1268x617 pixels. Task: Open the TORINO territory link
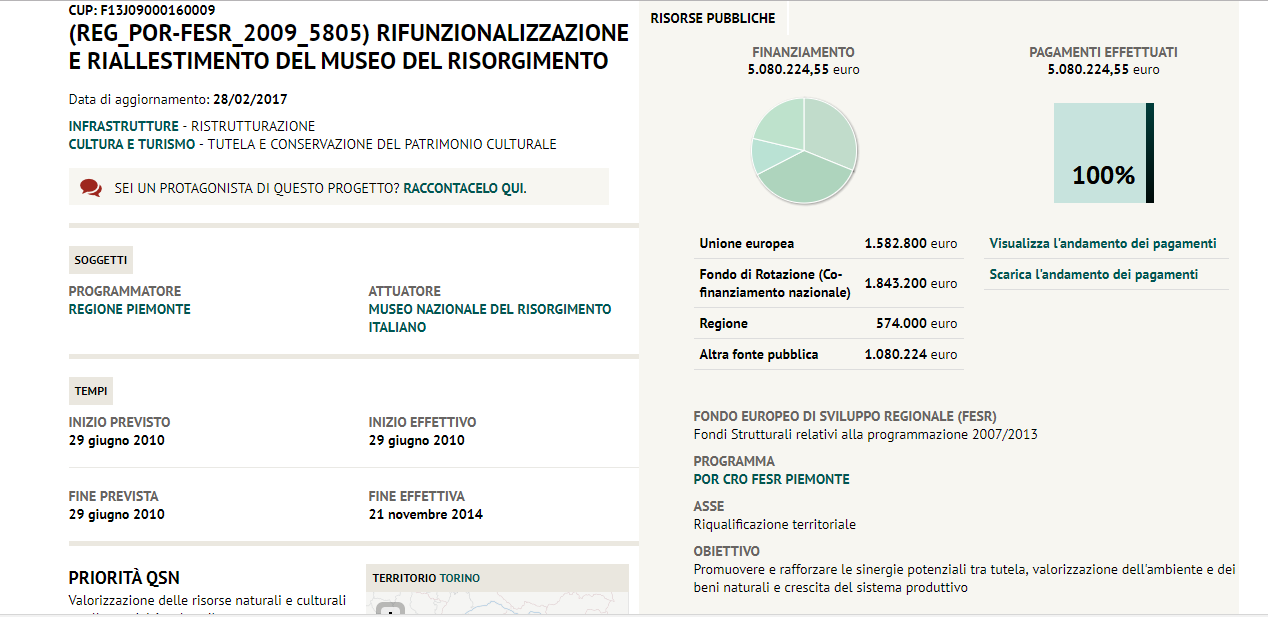460,578
